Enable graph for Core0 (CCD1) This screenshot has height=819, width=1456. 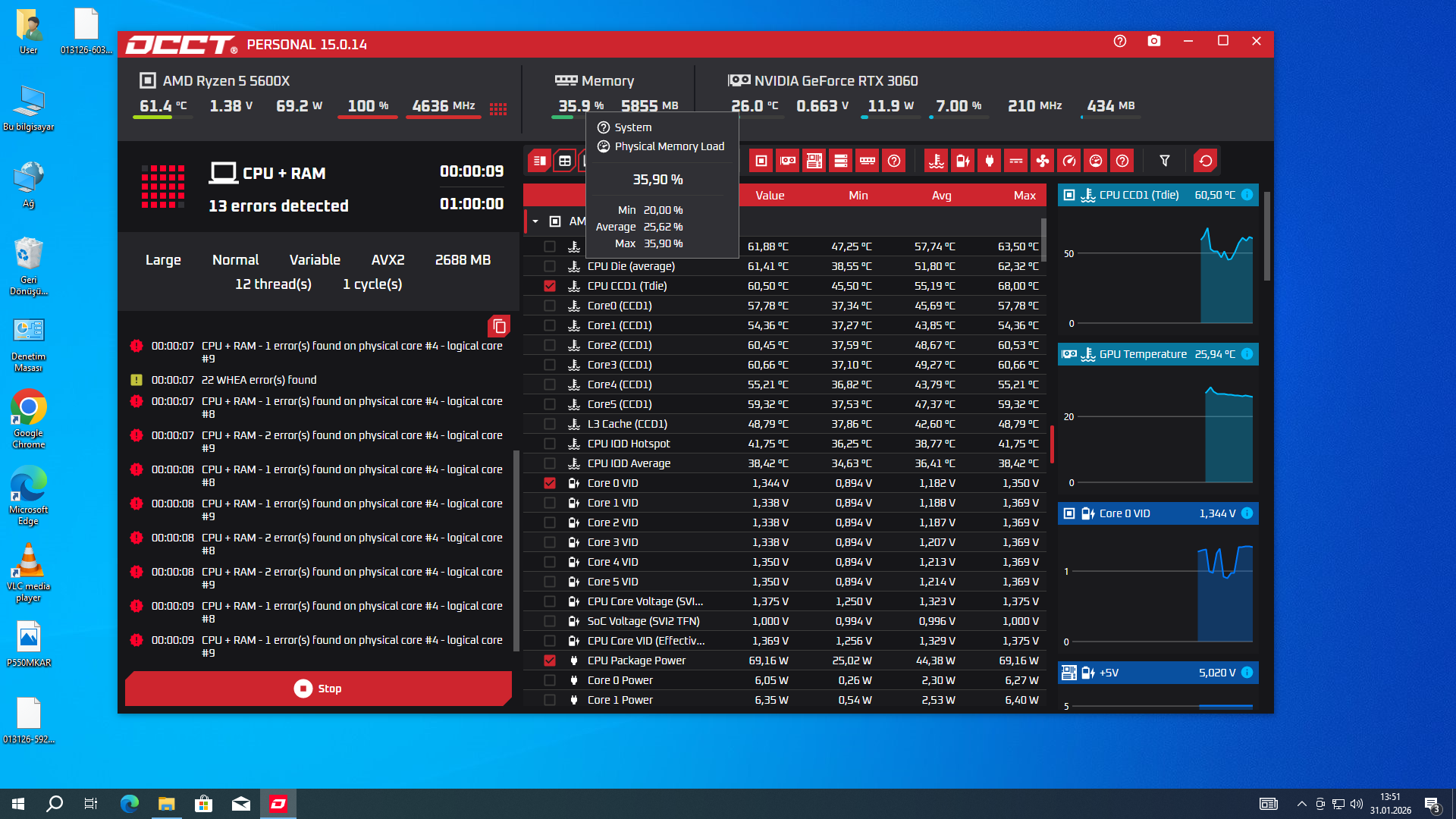pyautogui.click(x=550, y=306)
